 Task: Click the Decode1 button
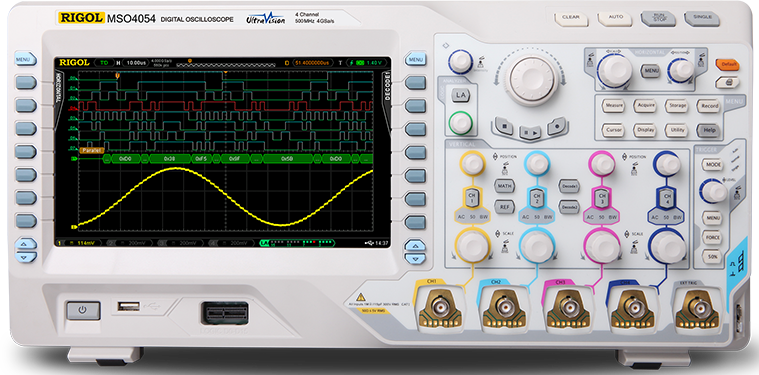point(569,185)
